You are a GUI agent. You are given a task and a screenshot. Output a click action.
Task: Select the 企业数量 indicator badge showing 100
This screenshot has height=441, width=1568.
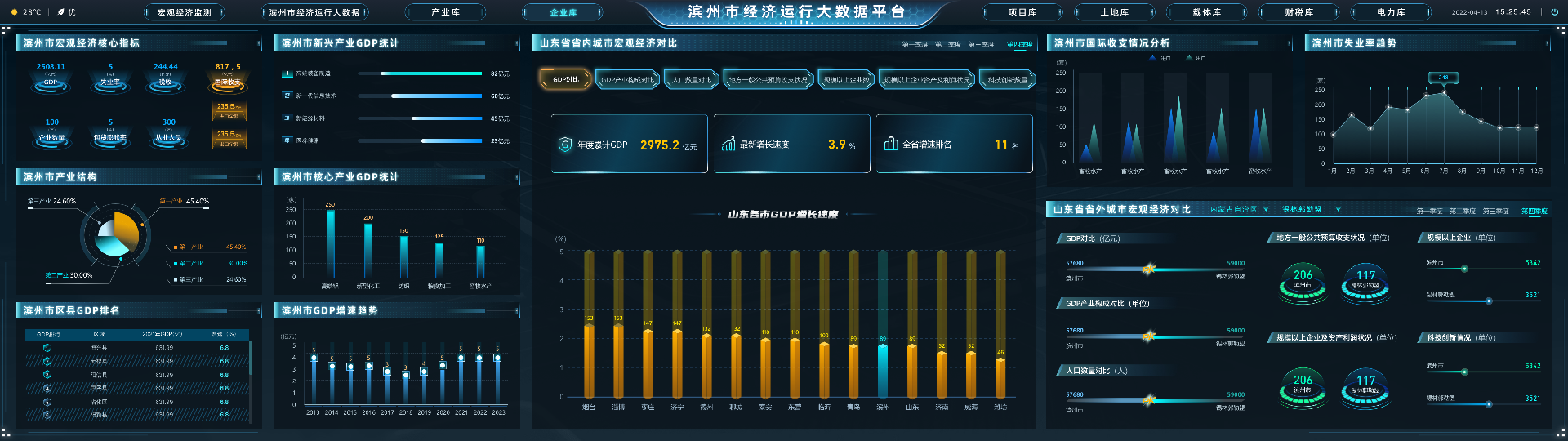51,135
